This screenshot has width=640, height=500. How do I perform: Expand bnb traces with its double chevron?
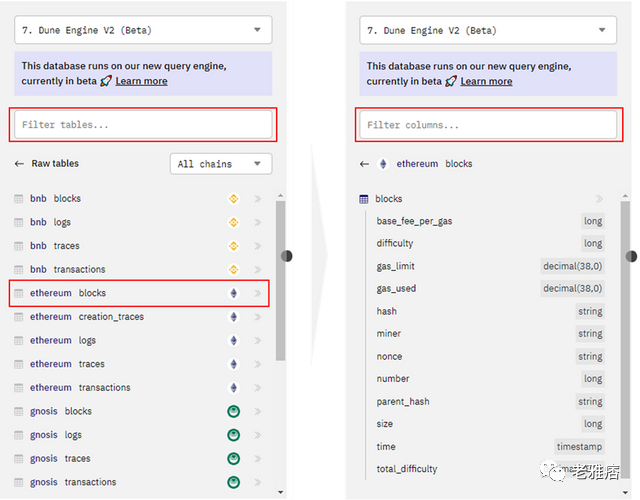tap(258, 246)
